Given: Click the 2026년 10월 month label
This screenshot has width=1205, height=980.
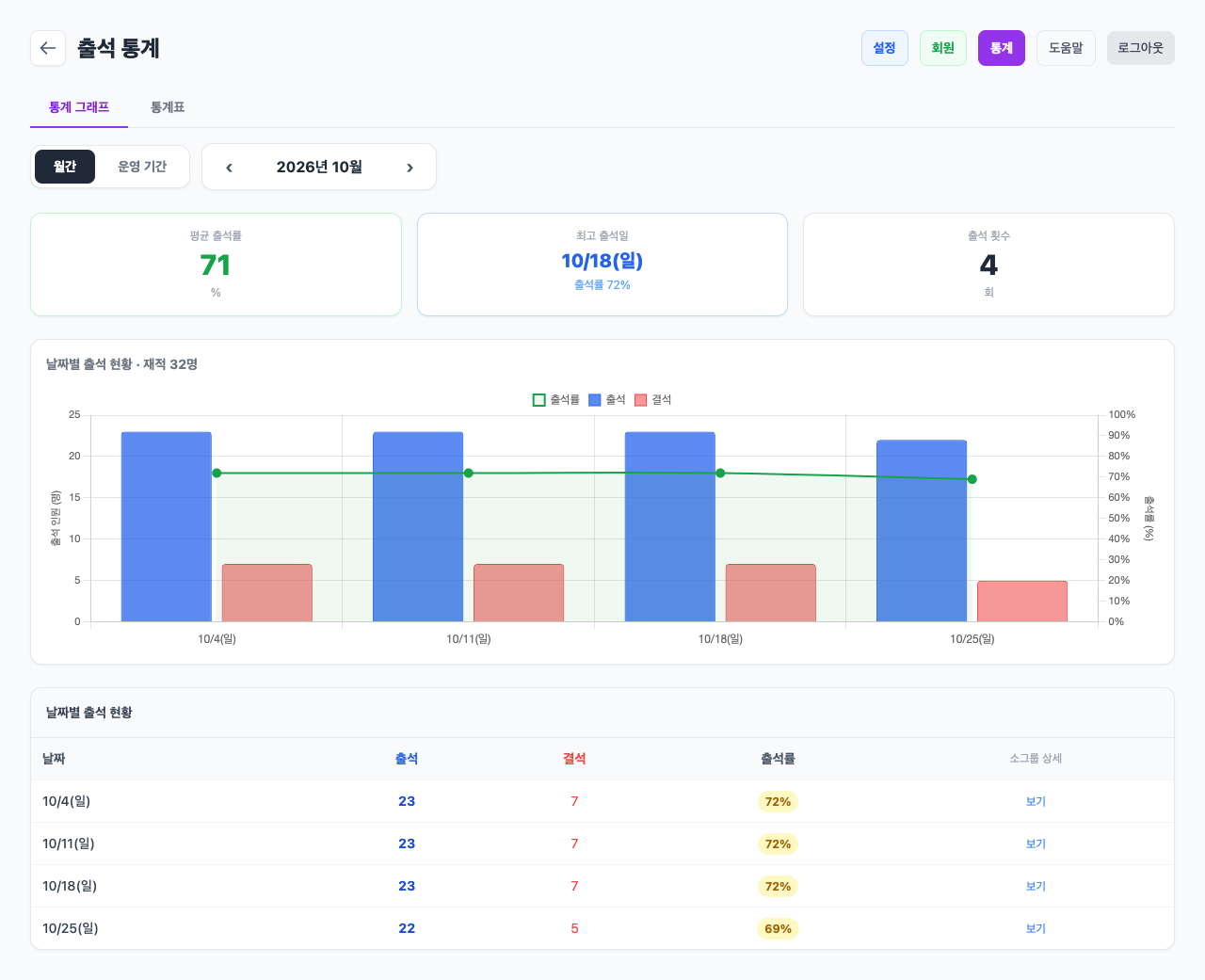Looking at the screenshot, I should [x=319, y=168].
